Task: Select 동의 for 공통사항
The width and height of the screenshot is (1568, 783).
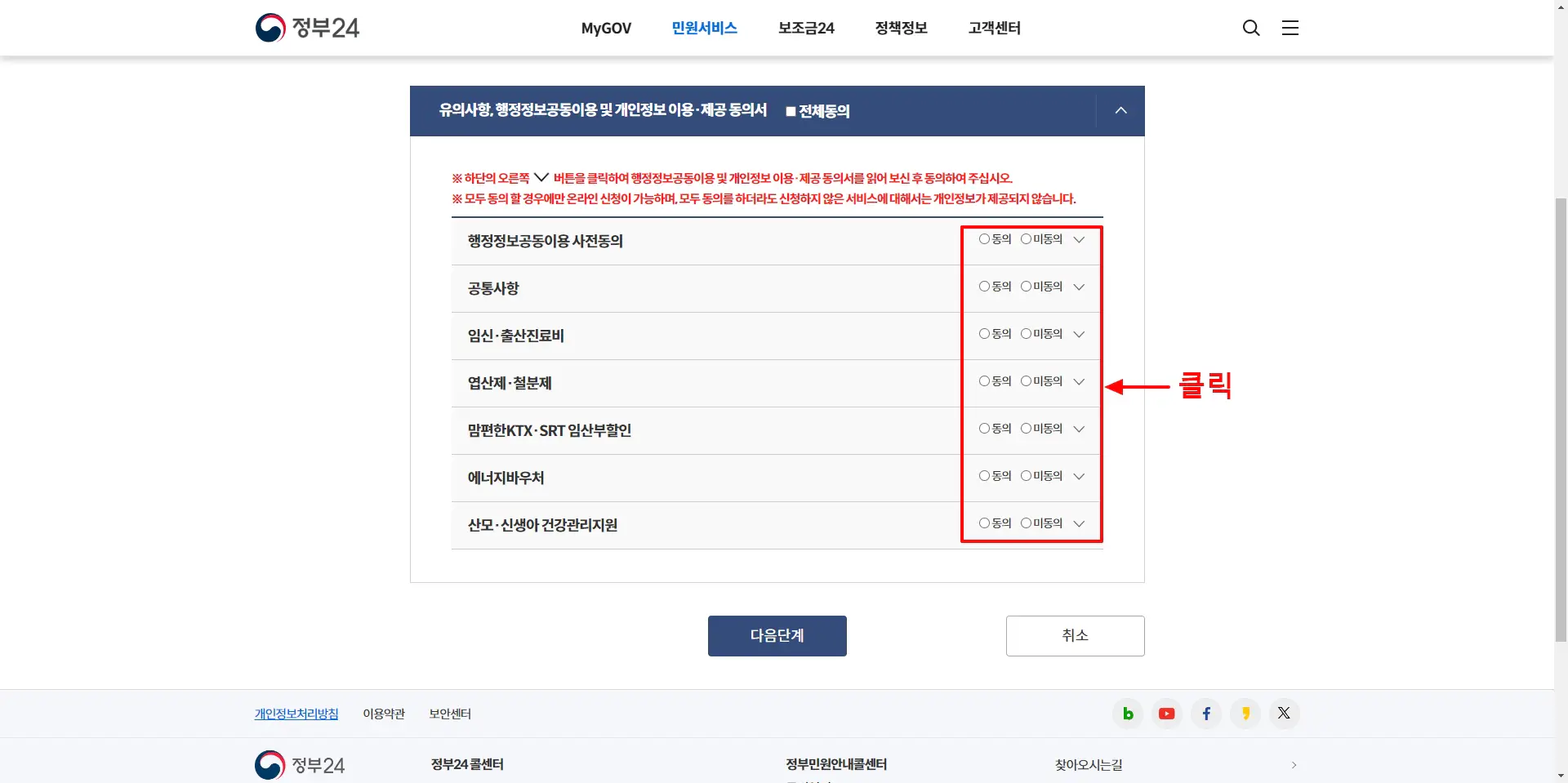Action: point(984,287)
